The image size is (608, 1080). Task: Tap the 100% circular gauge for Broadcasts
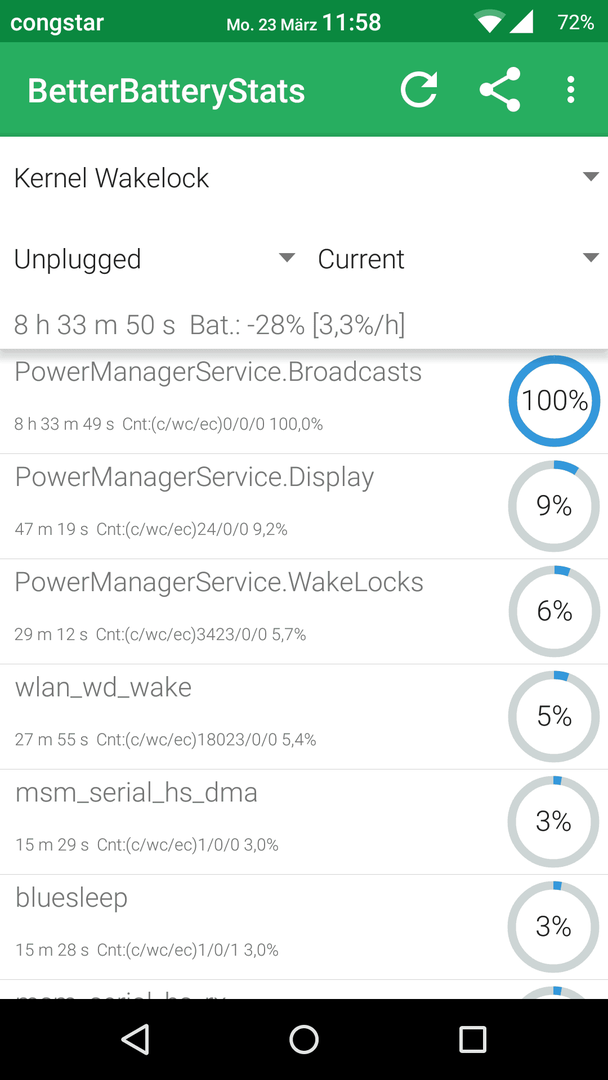554,401
